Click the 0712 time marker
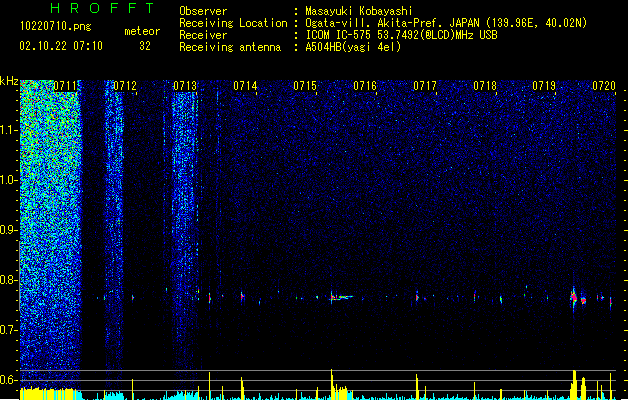 pyautogui.click(x=125, y=86)
